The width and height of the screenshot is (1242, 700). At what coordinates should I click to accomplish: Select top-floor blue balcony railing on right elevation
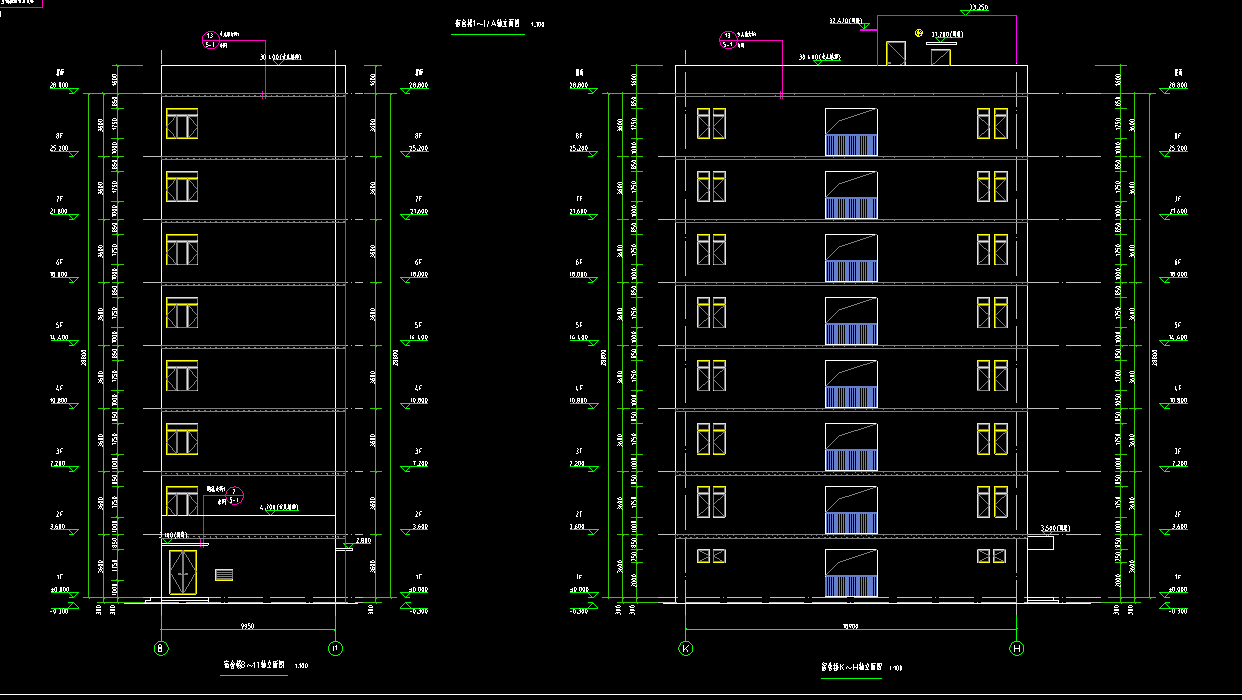[x=851, y=144]
